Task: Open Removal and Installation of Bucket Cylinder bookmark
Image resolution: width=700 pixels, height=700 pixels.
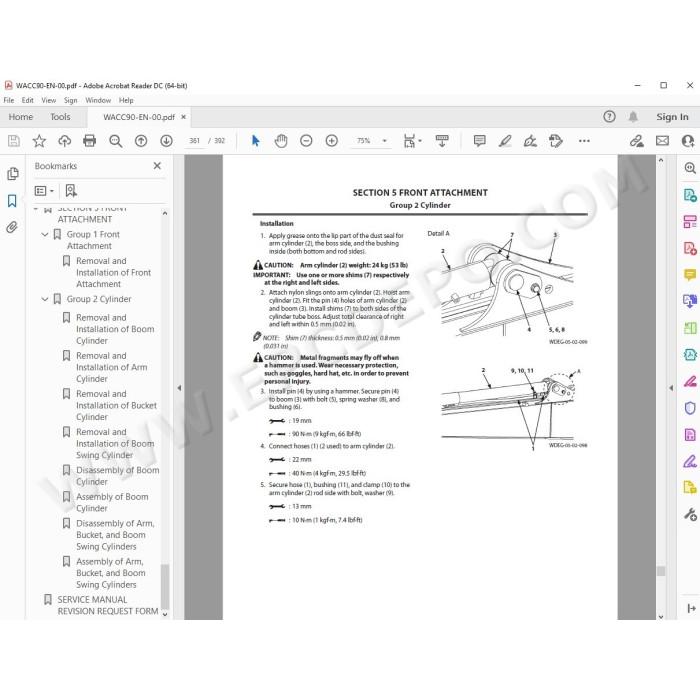Action: coord(116,405)
